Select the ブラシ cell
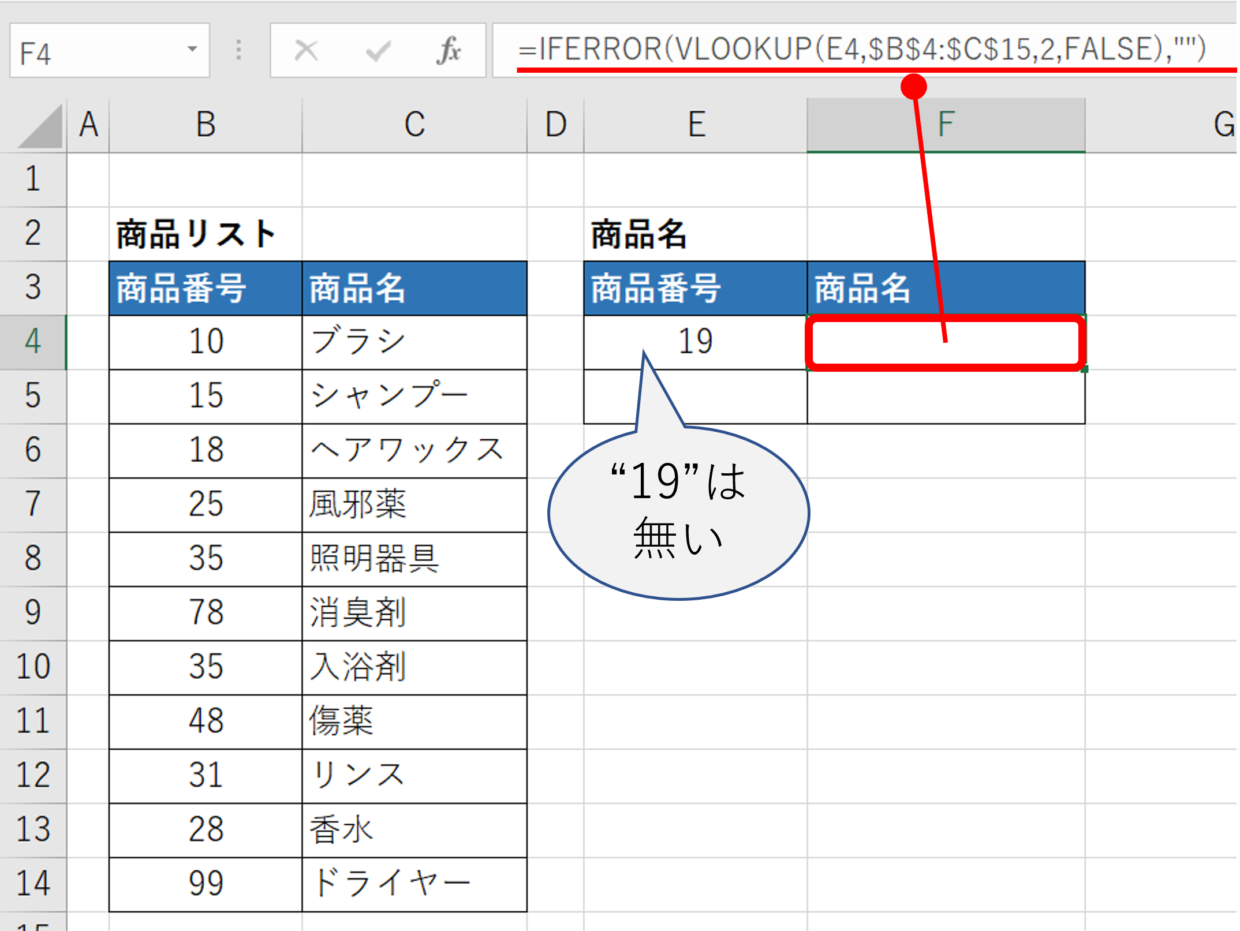 414,342
